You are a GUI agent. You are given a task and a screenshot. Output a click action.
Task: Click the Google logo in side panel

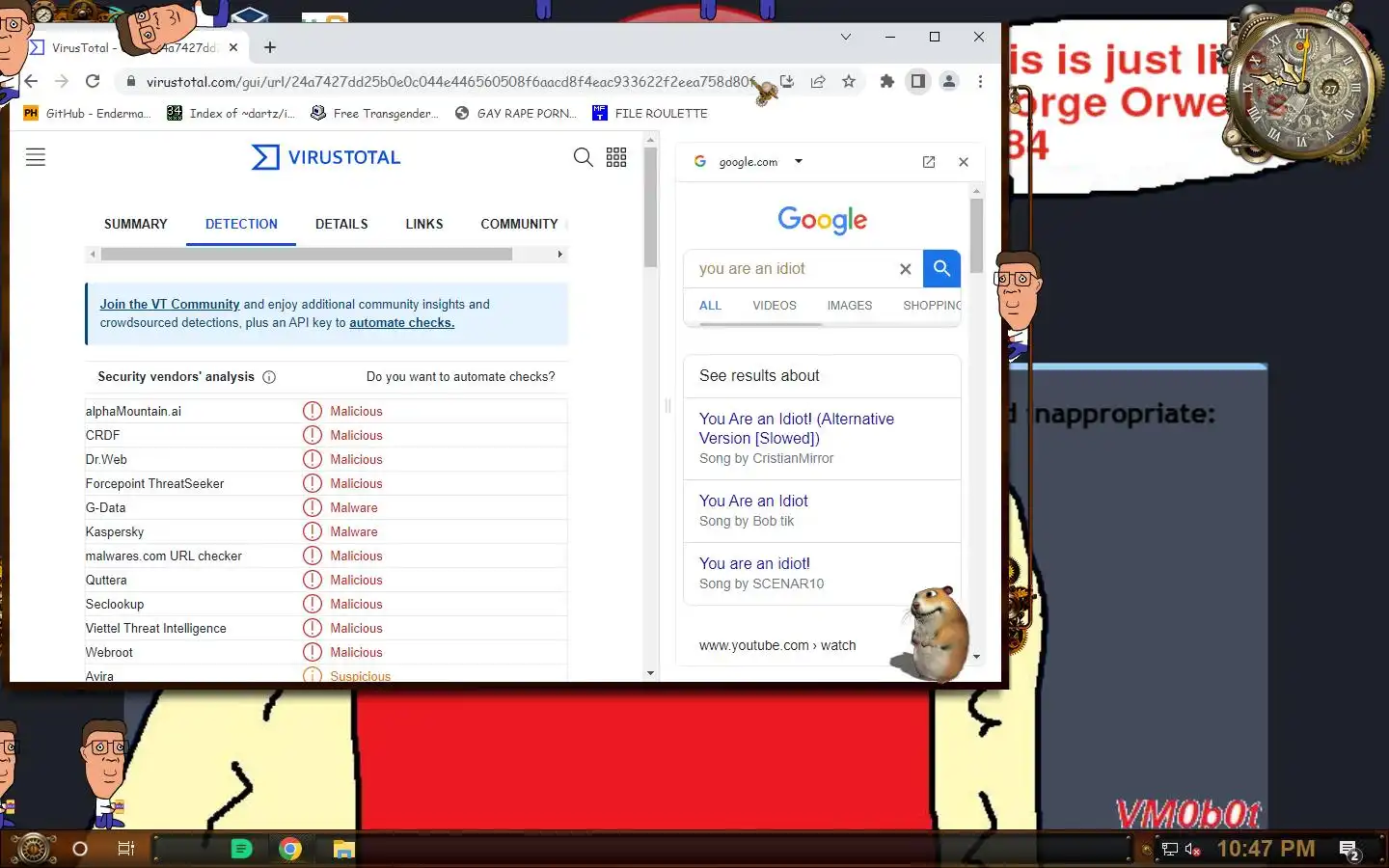(823, 220)
